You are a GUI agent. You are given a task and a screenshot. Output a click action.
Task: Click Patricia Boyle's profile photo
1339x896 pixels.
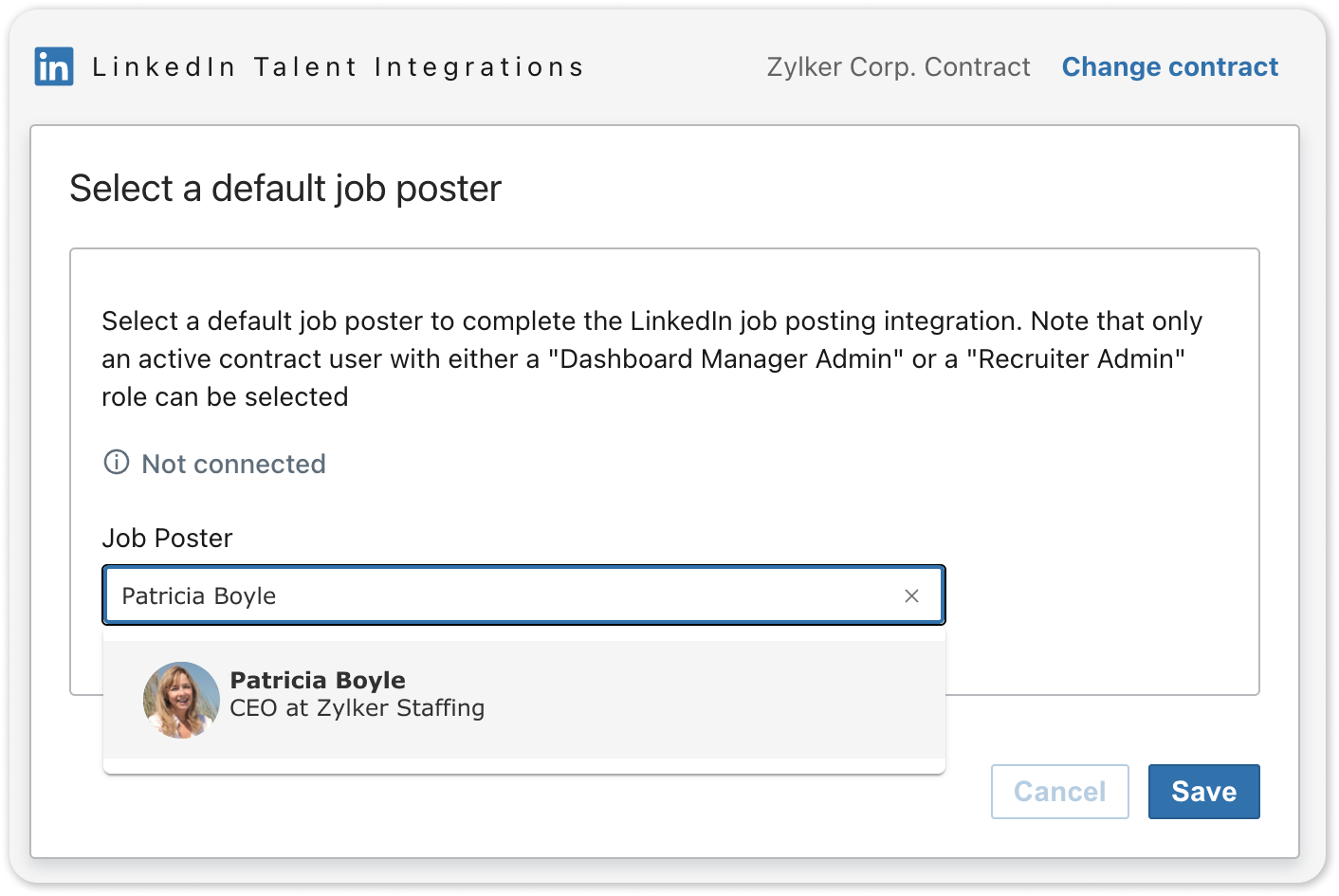181,700
